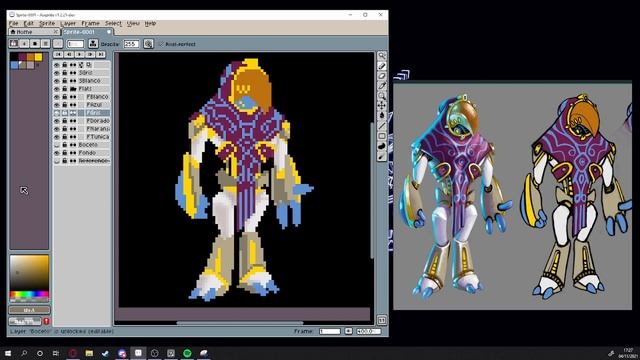Play the animation in timeline
Viewport: 640px width, 360px height.
pos(80,54)
